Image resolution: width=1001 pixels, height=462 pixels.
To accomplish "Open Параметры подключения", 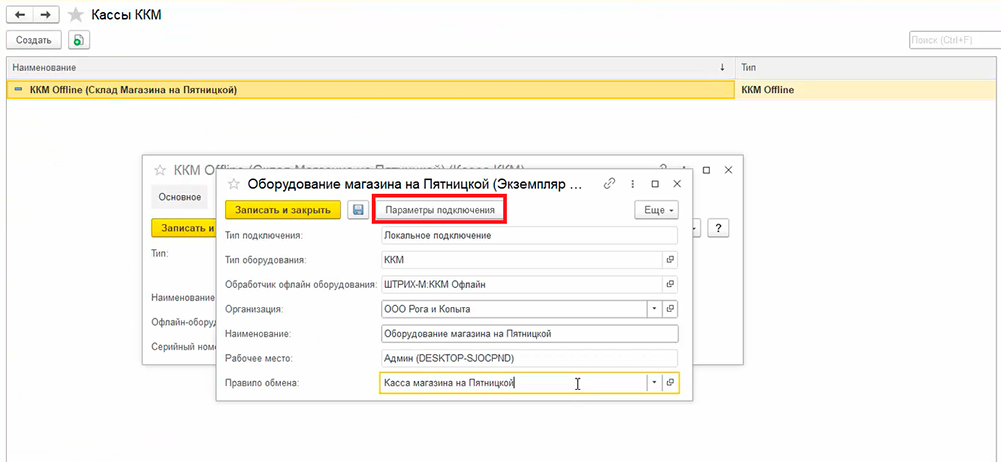I will [x=440, y=210].
